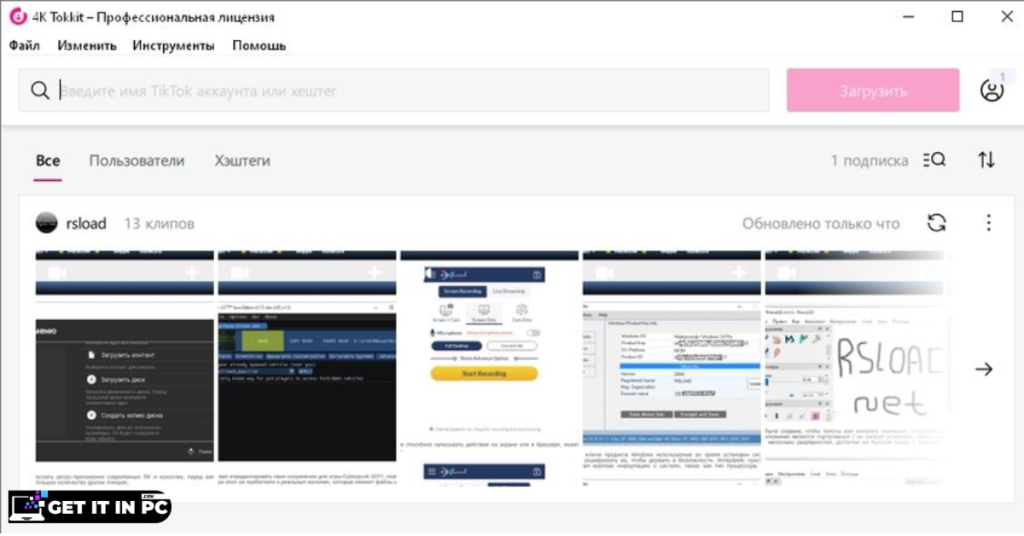Open the clip thumbnail with Start Recording button
Viewport: 1024px width, 536px height.
point(489,368)
